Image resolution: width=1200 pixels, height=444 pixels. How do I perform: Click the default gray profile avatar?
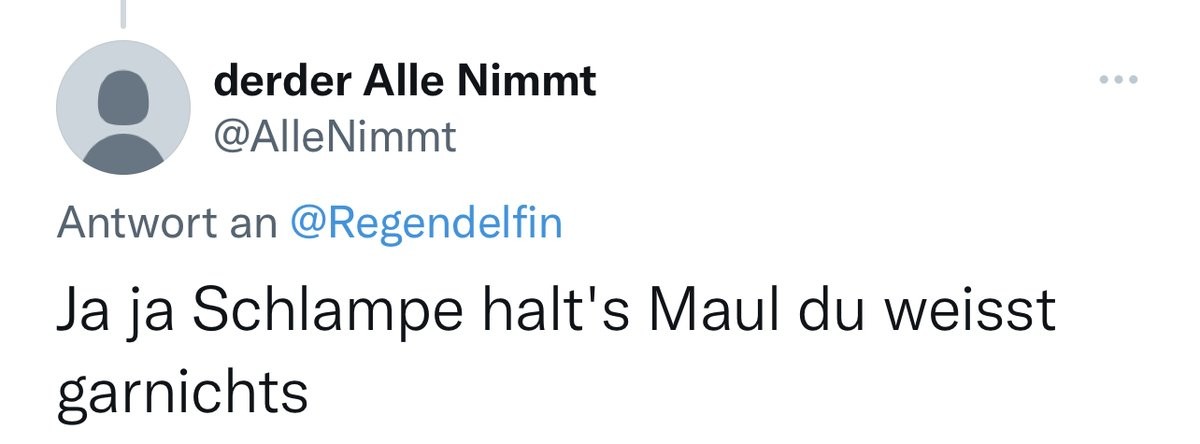pos(123,108)
